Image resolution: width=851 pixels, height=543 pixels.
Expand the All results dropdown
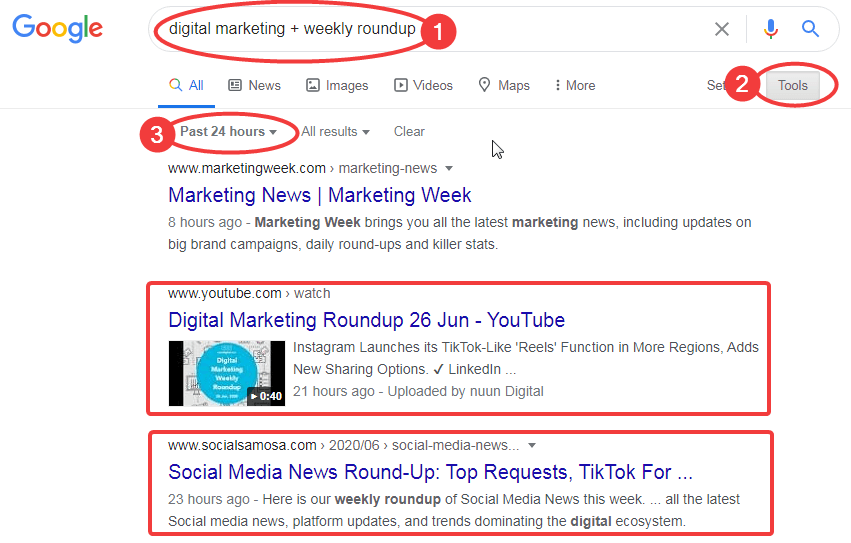coord(335,132)
